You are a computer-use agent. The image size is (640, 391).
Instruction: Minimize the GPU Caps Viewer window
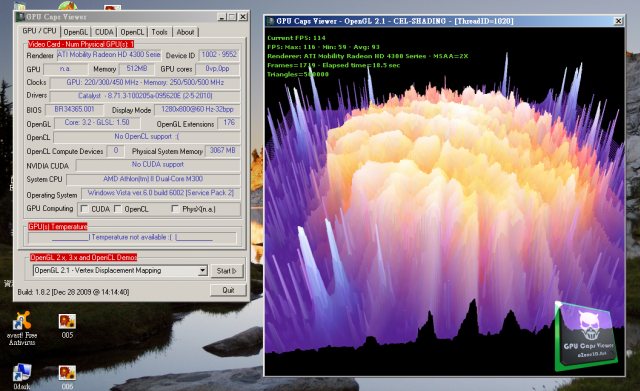click(x=222, y=17)
